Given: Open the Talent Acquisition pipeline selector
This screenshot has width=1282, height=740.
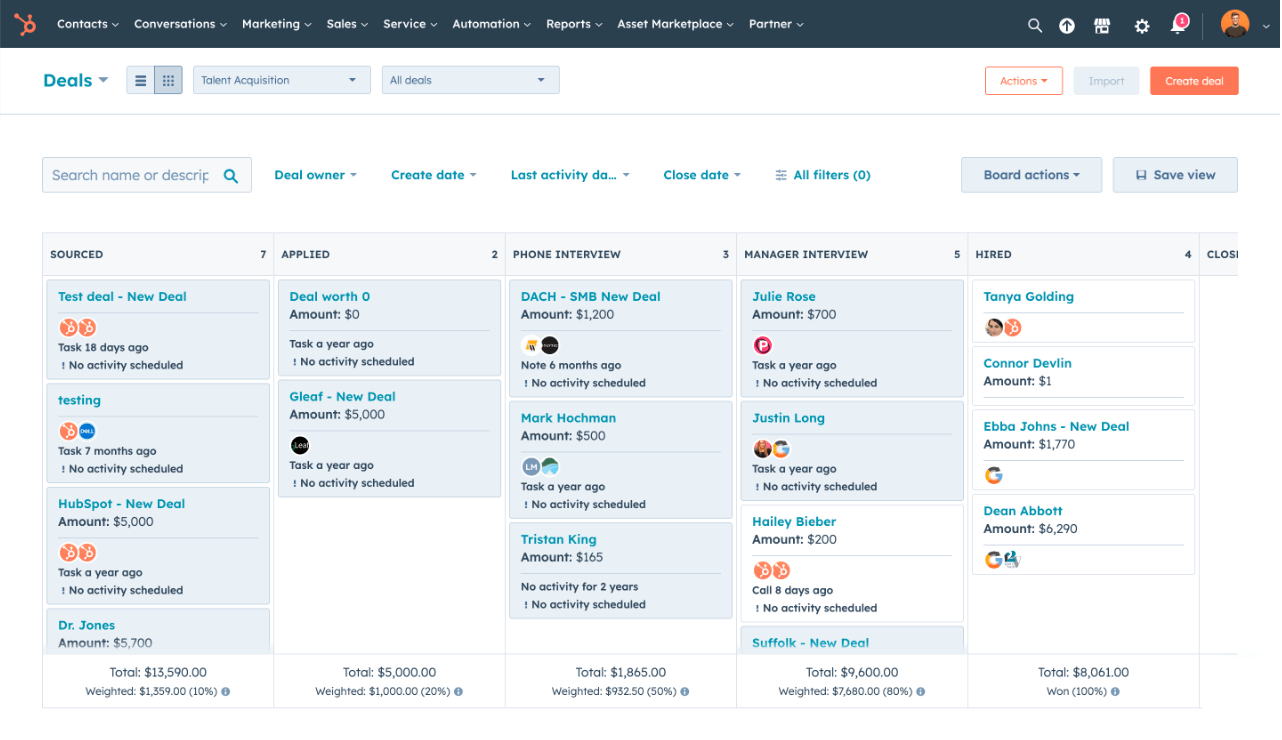Looking at the screenshot, I should (281, 79).
